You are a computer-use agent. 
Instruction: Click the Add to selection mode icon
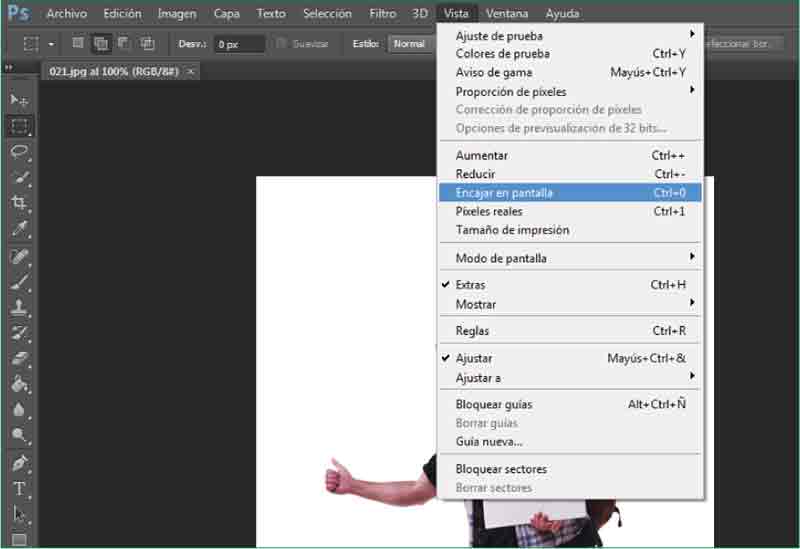pos(101,44)
